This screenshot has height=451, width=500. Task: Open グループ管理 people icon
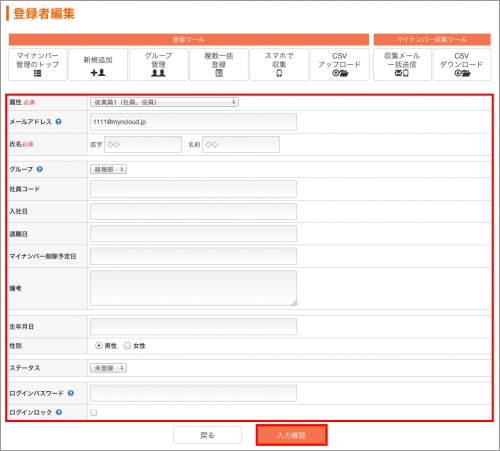coord(158,73)
